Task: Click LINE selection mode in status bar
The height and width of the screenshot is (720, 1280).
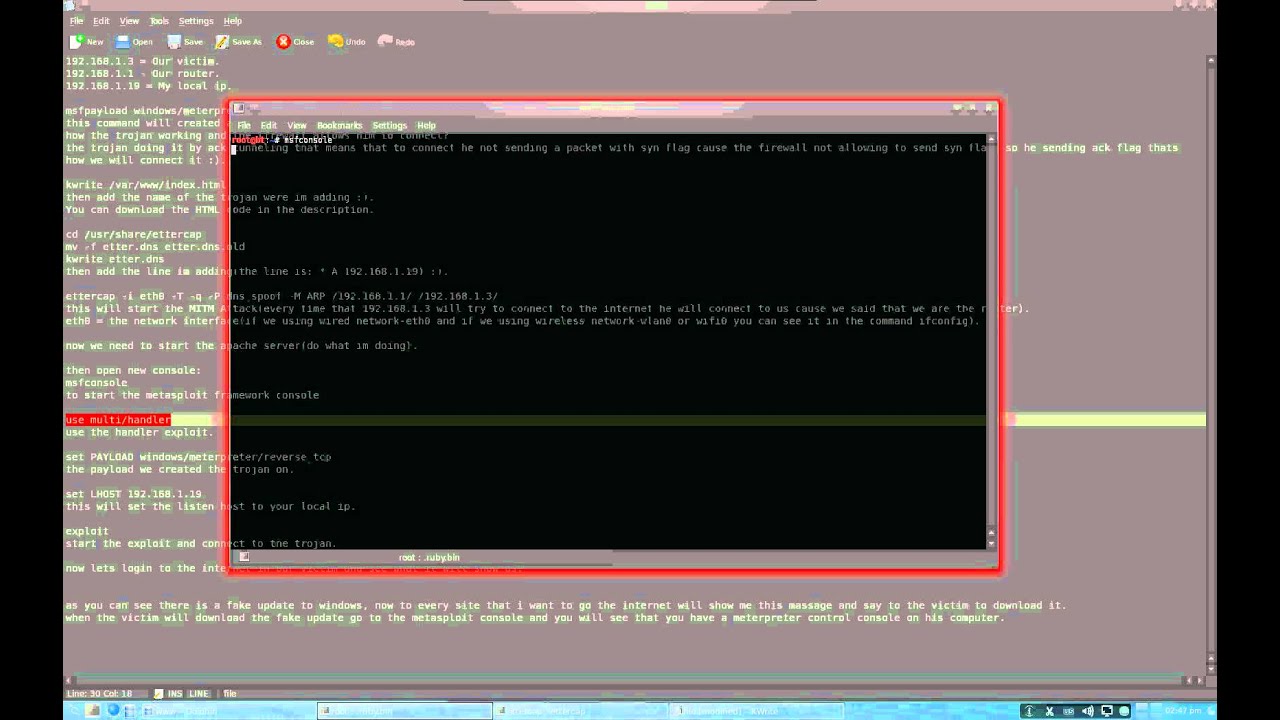Action: [x=198, y=693]
